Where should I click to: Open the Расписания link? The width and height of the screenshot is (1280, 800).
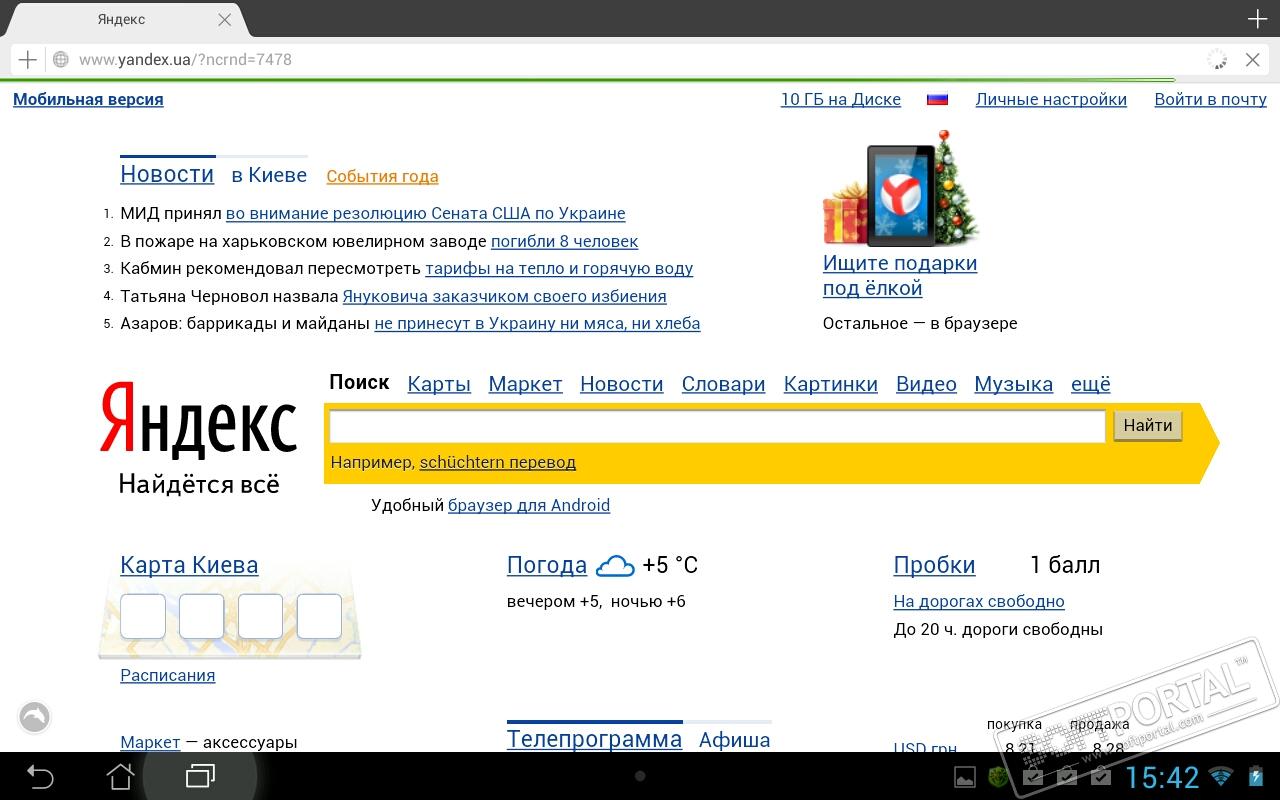point(168,675)
